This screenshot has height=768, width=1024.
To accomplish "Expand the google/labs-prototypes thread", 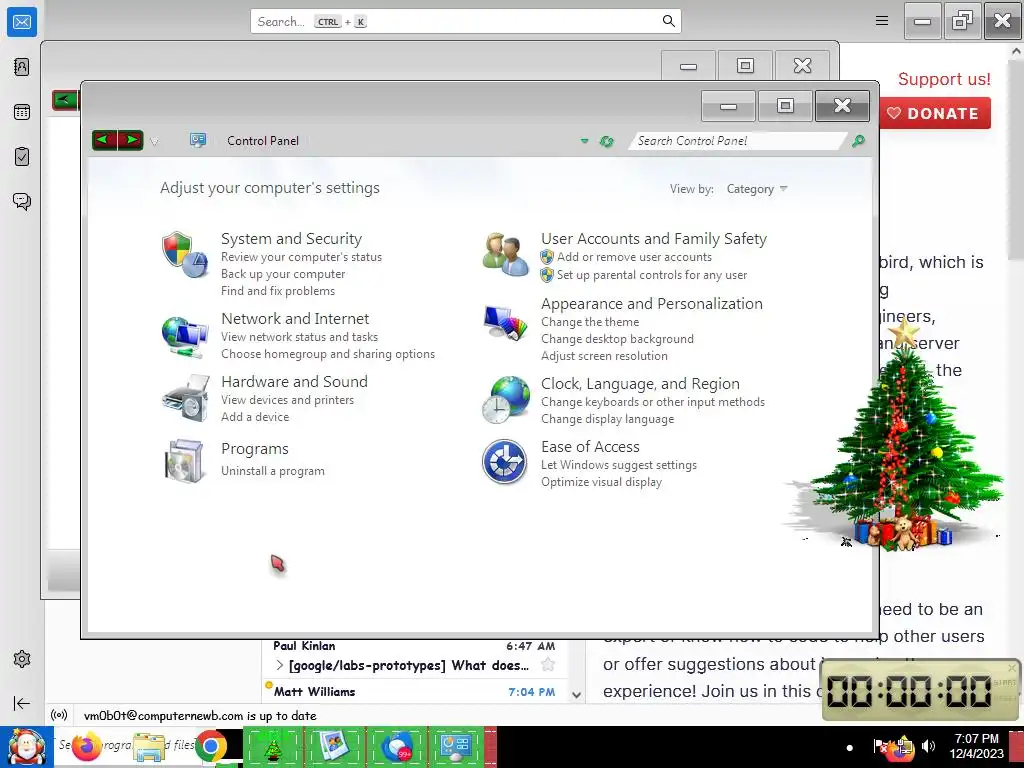I will pos(280,665).
